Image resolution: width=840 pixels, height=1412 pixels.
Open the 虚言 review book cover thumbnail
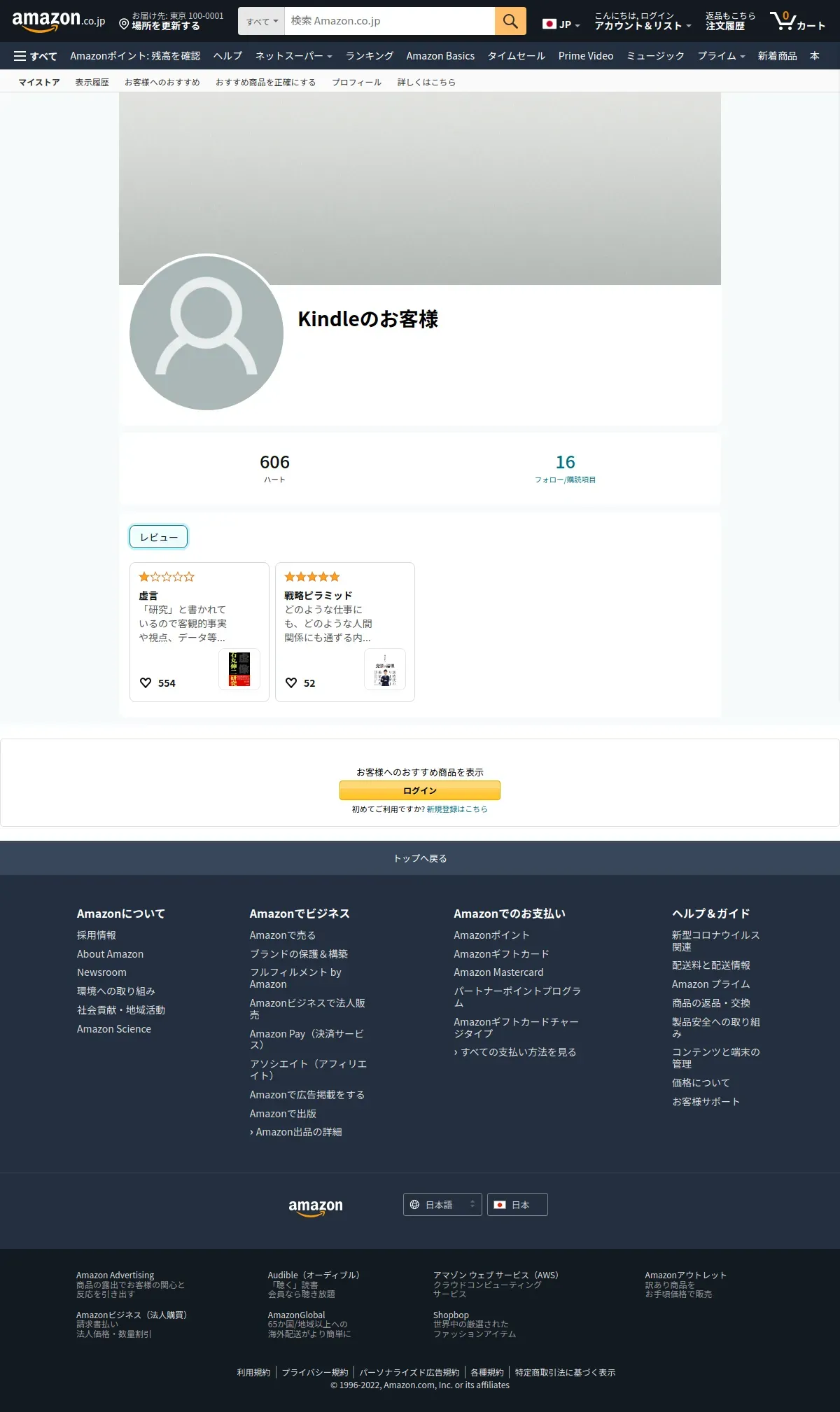click(239, 669)
